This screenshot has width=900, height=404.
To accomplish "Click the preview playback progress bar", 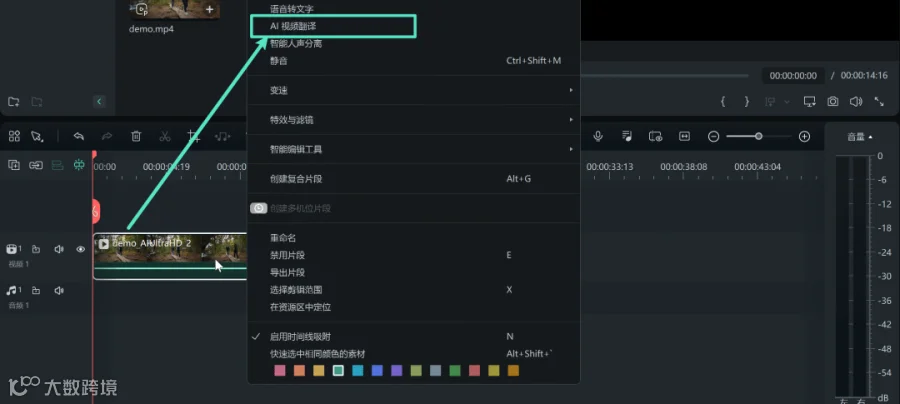I will click(665, 76).
